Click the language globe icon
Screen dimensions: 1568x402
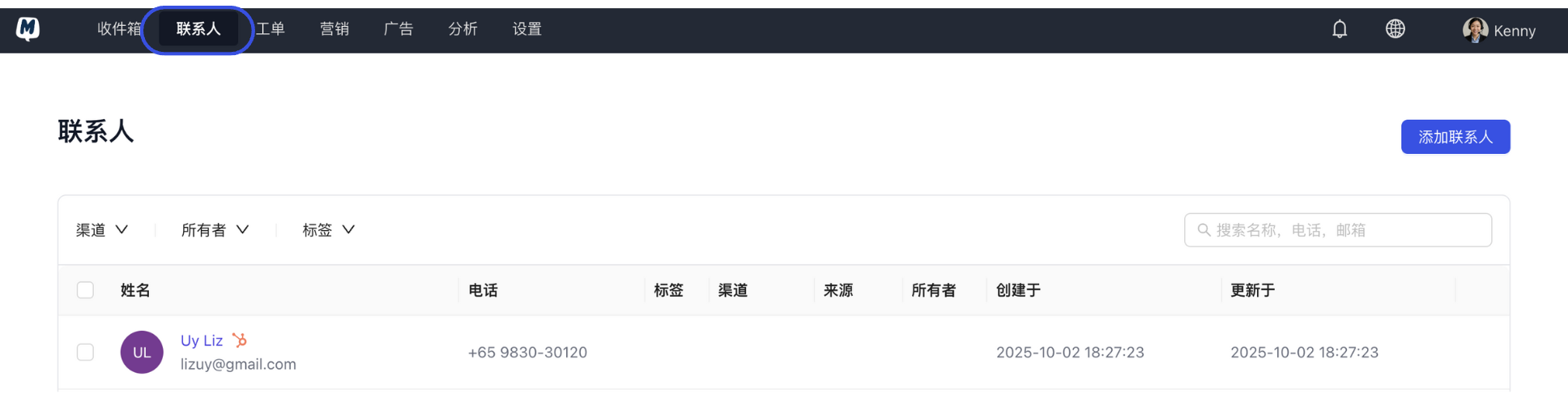click(x=1395, y=29)
